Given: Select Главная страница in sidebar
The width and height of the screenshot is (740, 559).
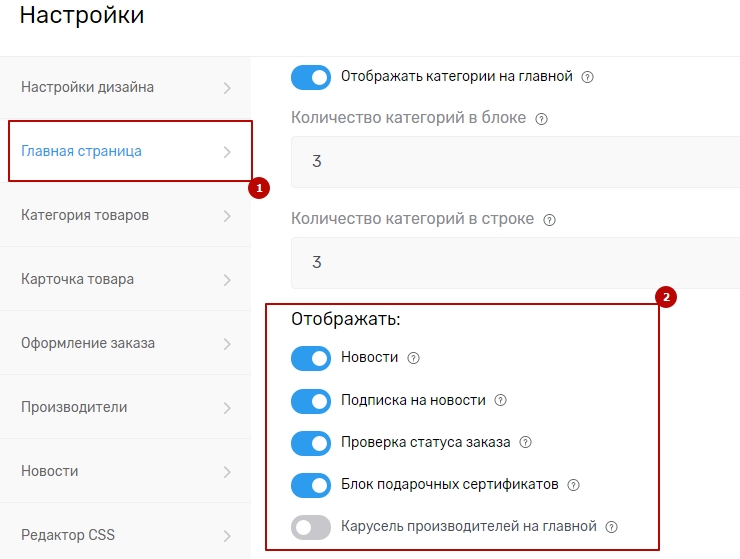Looking at the screenshot, I should coord(82,151).
